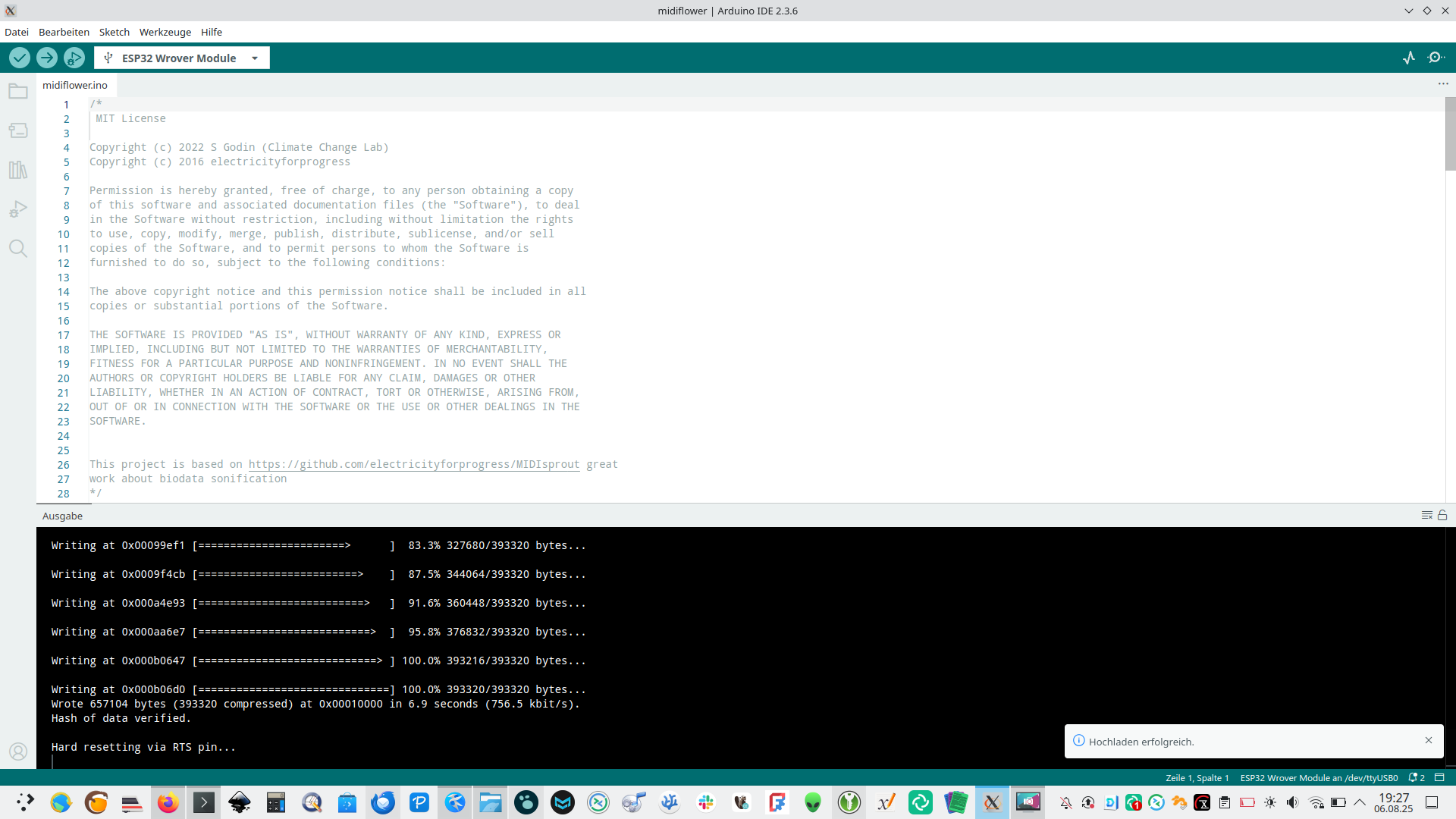1456x819 pixels.
Task: Select the midiflower.ino tab
Action: point(75,85)
